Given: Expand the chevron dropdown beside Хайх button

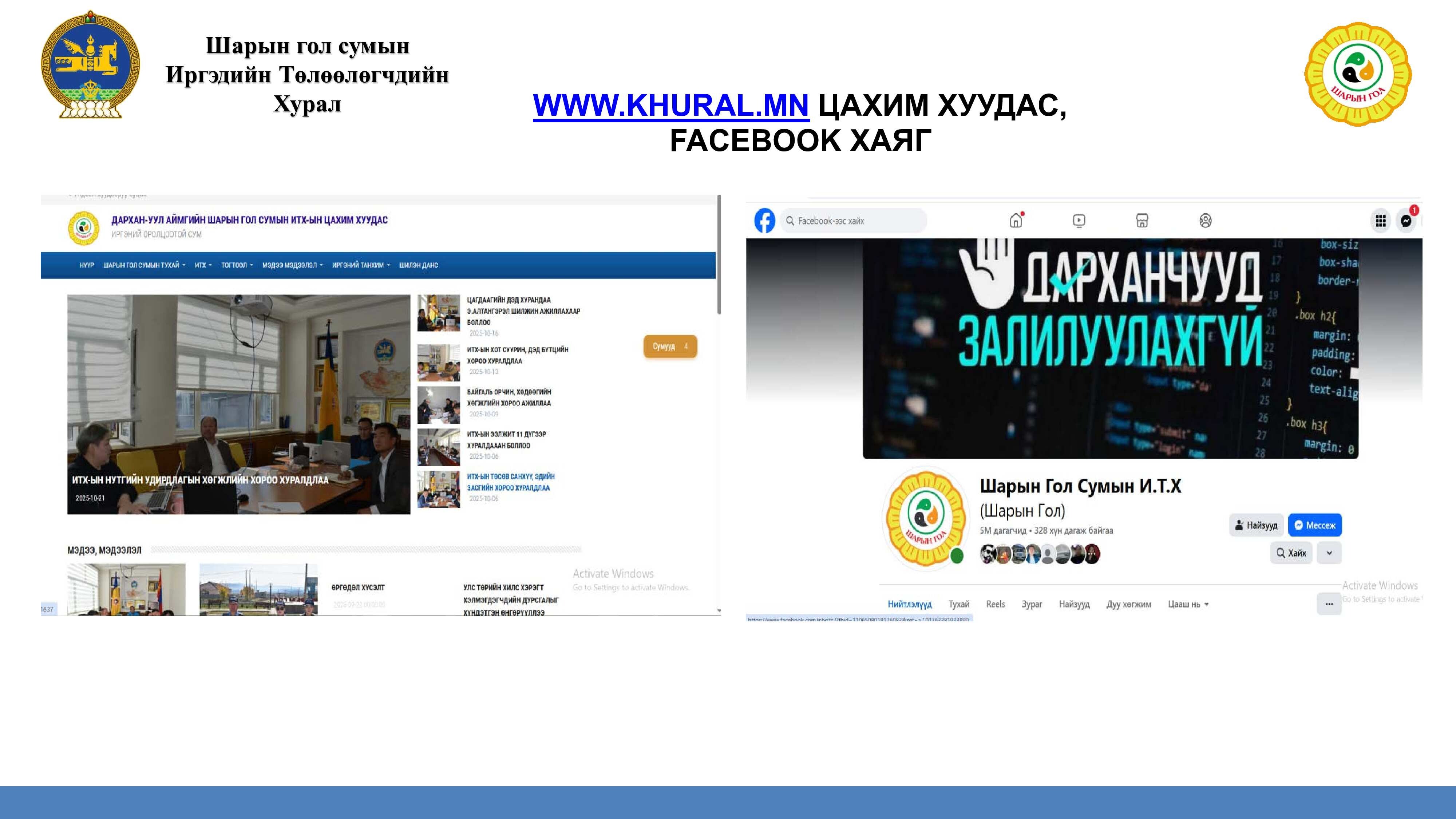Looking at the screenshot, I should click(x=1329, y=553).
